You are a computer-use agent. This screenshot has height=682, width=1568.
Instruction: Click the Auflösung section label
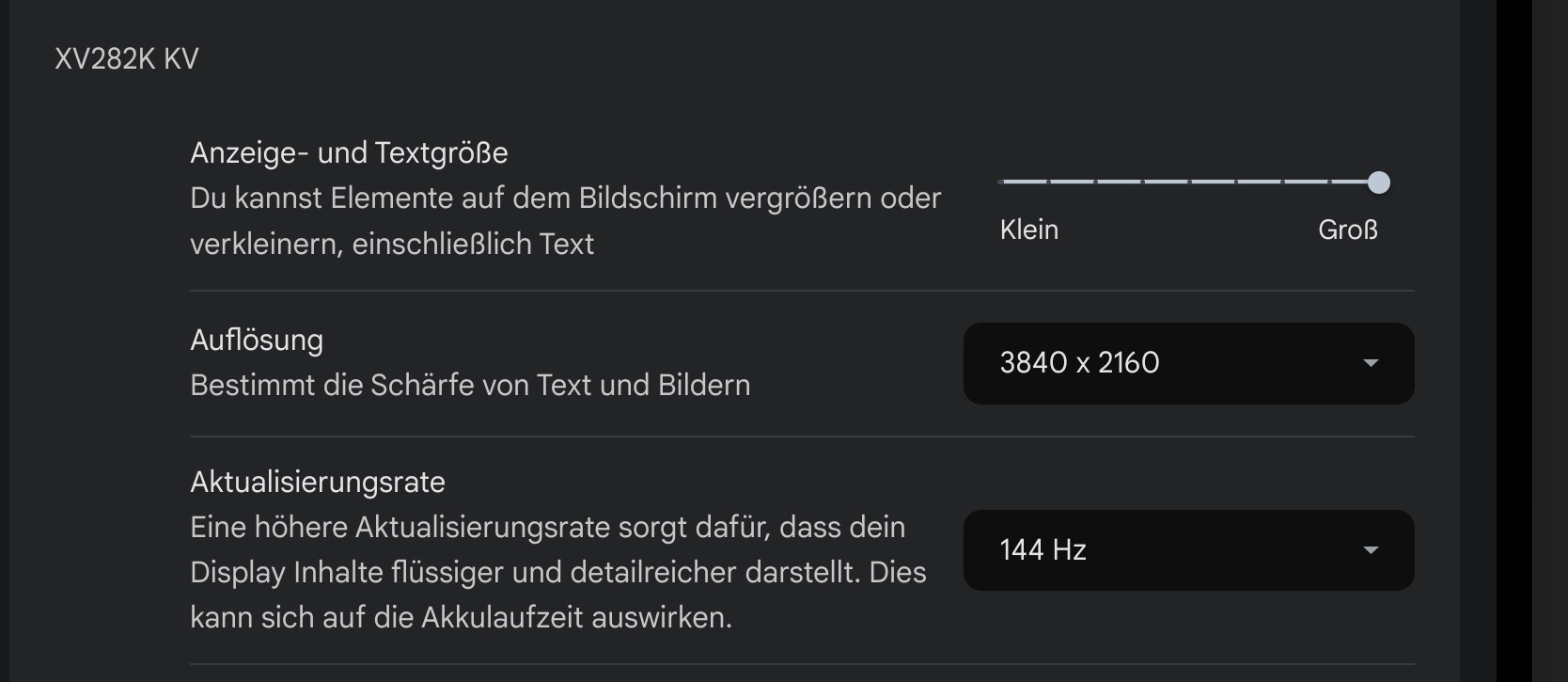(x=256, y=341)
